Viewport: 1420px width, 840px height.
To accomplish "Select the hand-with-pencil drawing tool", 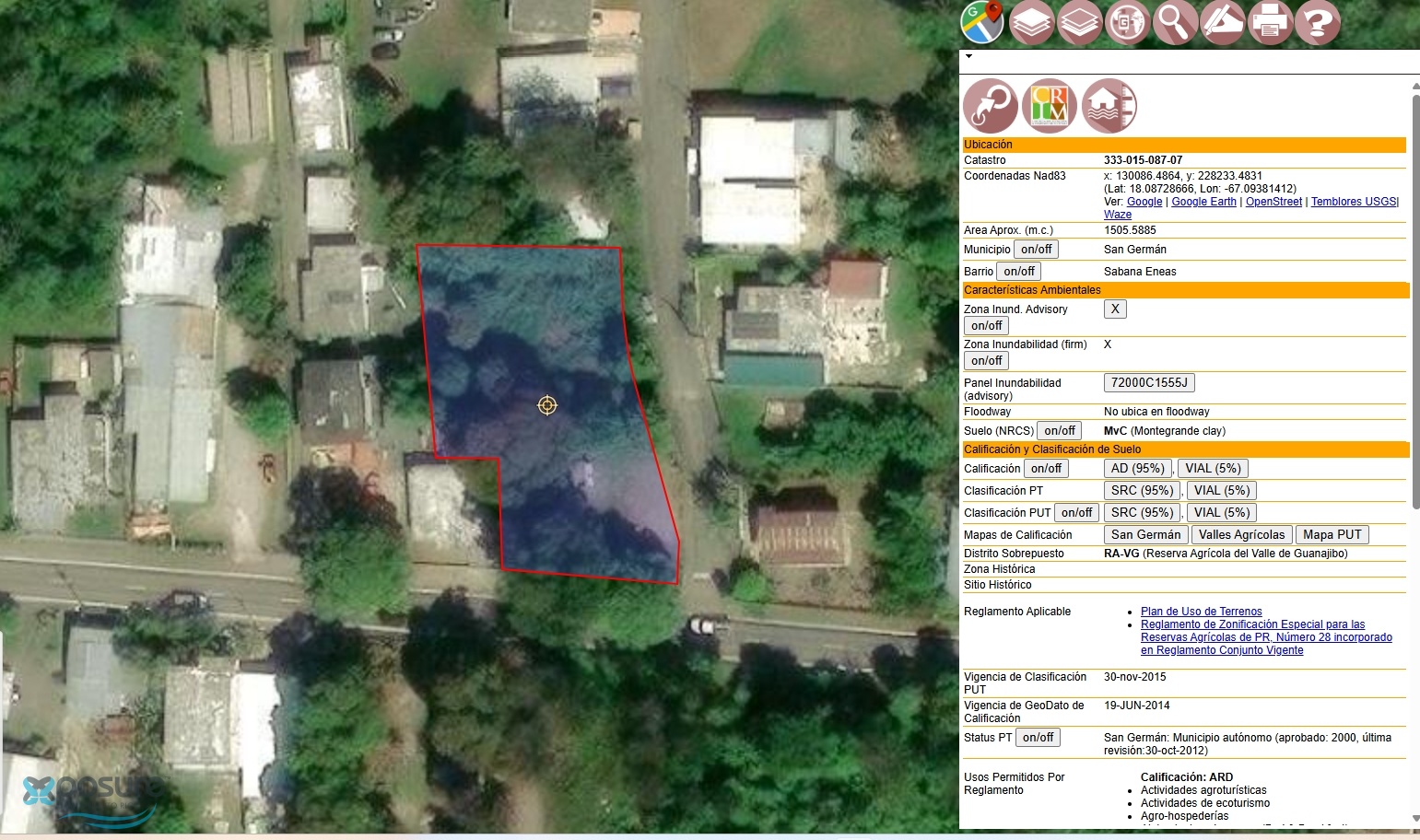I will click(x=1223, y=22).
